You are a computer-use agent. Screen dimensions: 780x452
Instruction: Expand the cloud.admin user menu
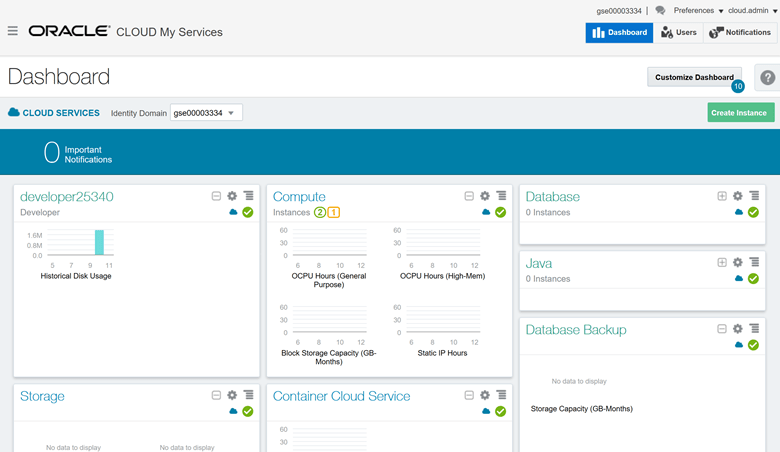coord(752,11)
